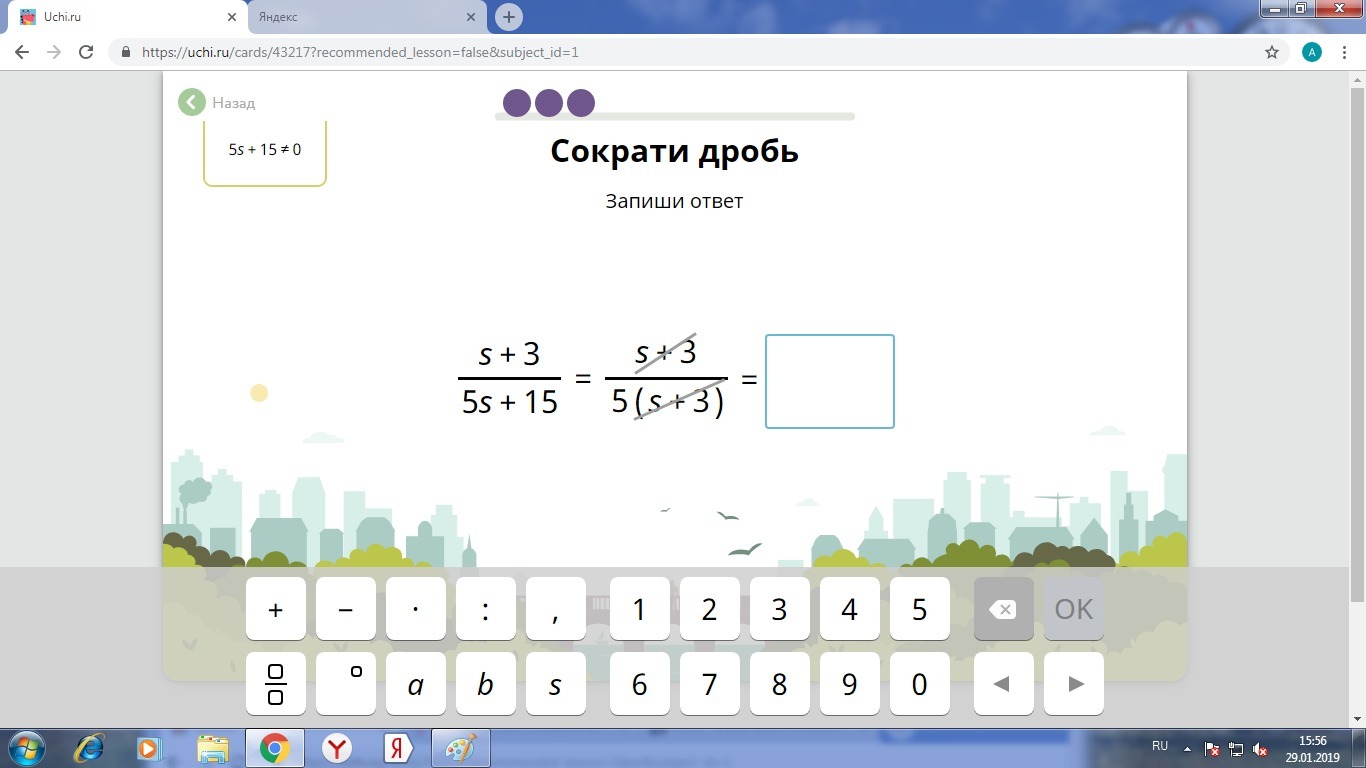1366x768 pixels.
Task: Tap the number 0 key
Action: click(x=920, y=684)
